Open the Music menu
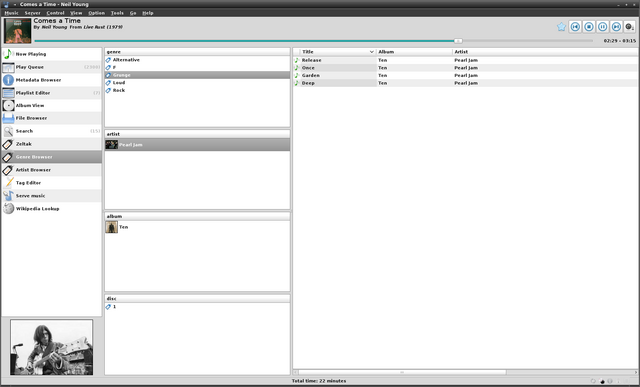The width and height of the screenshot is (640, 387). 11,13
